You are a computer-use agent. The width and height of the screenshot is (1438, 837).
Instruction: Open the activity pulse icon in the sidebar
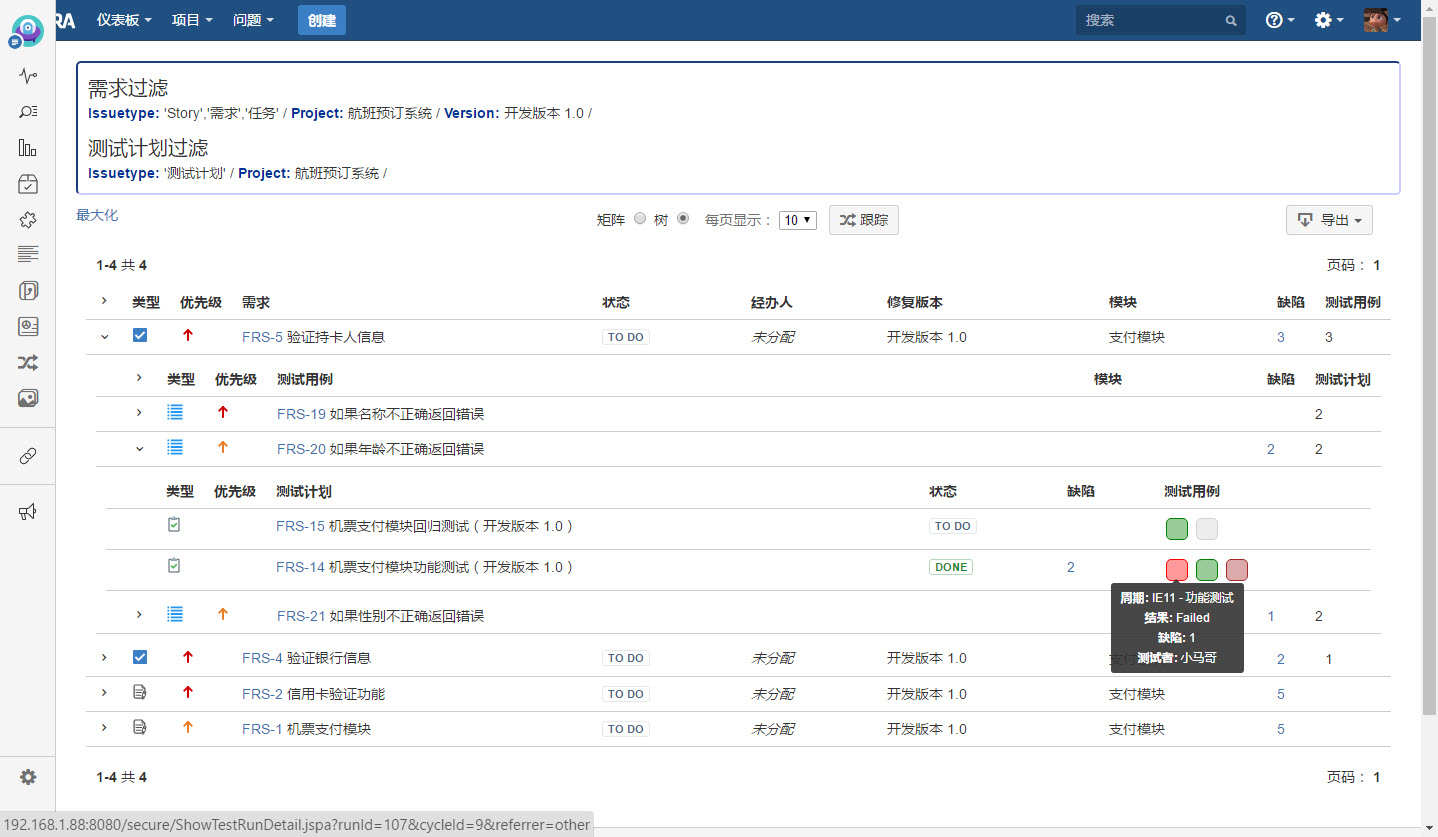(28, 76)
